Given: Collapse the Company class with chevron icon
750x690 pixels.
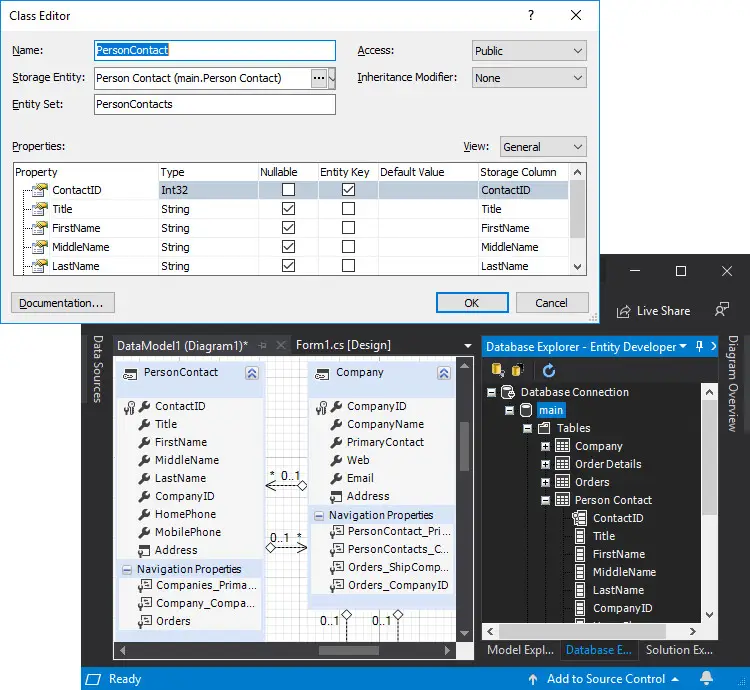Looking at the screenshot, I should 444,373.
